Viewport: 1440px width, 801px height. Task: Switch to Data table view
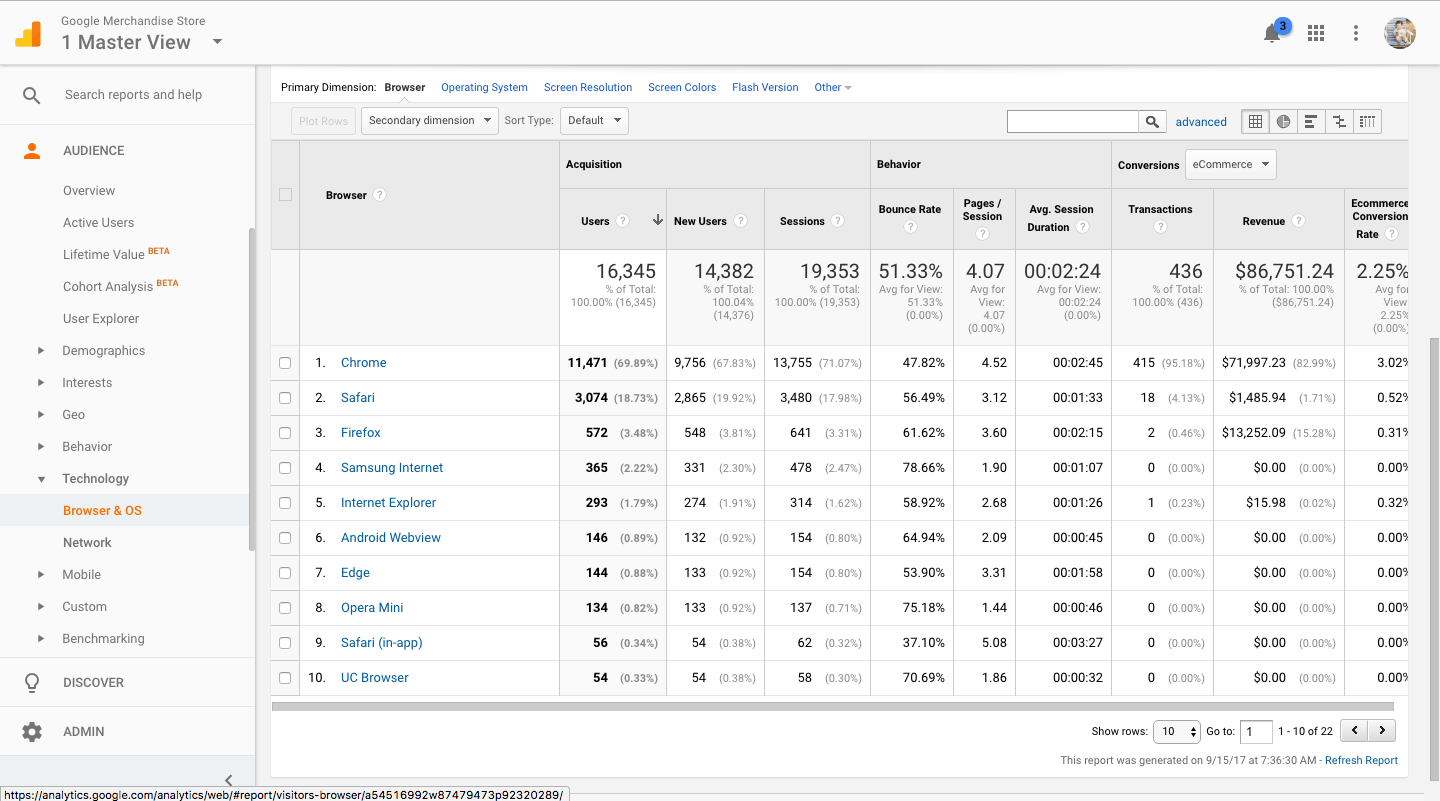pyautogui.click(x=1255, y=122)
